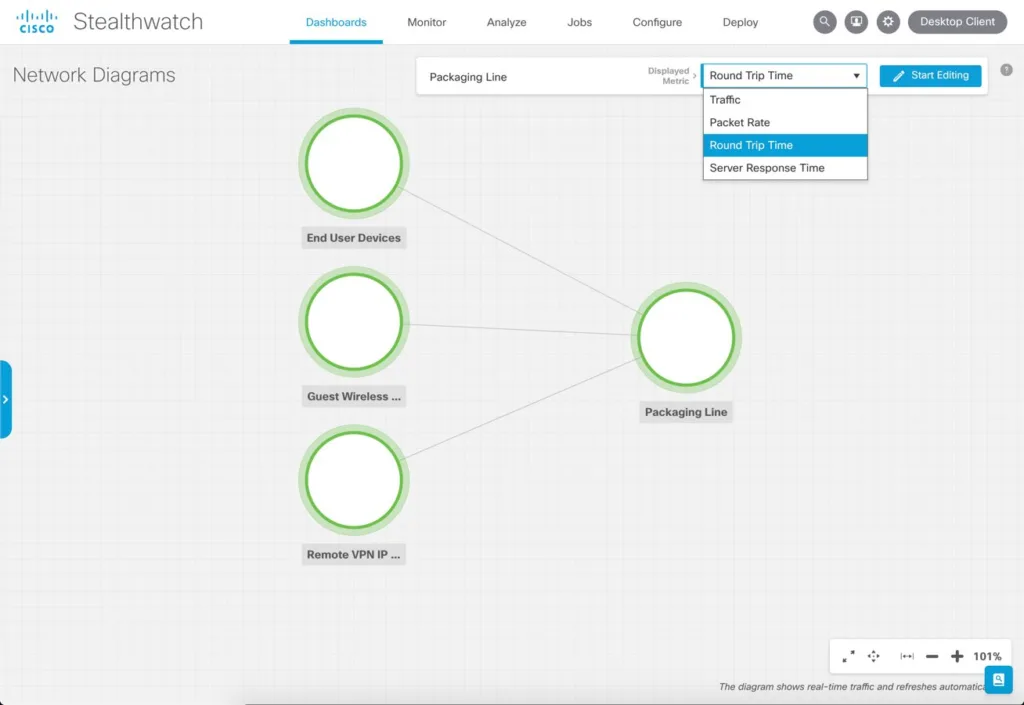Select Round Trip Time option

[x=785, y=146]
